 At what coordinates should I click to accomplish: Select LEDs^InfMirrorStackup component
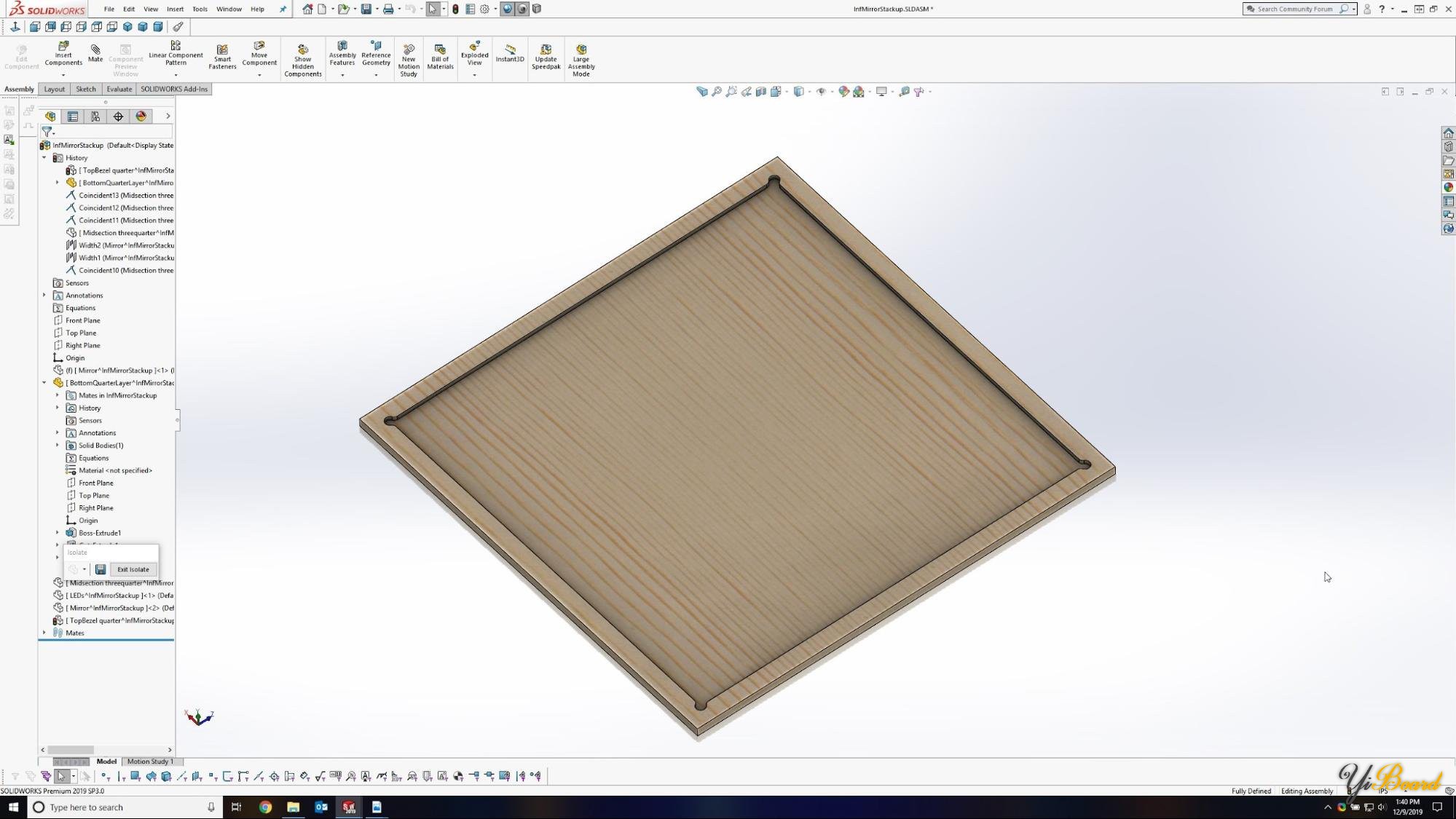[x=113, y=596]
